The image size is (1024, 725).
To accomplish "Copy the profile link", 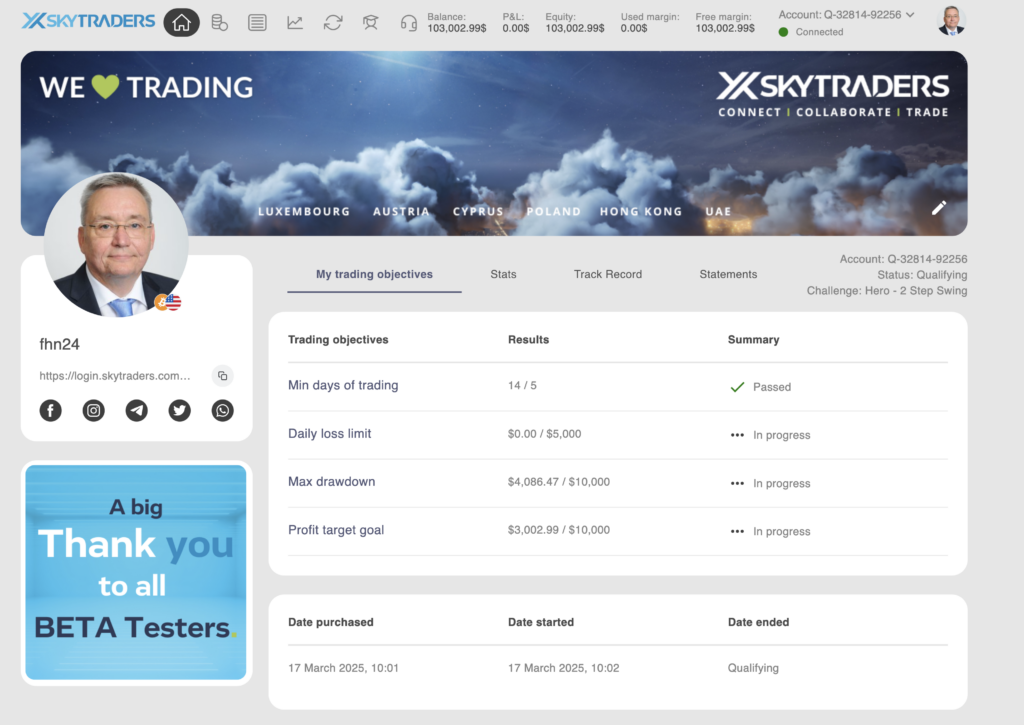I will (x=223, y=376).
